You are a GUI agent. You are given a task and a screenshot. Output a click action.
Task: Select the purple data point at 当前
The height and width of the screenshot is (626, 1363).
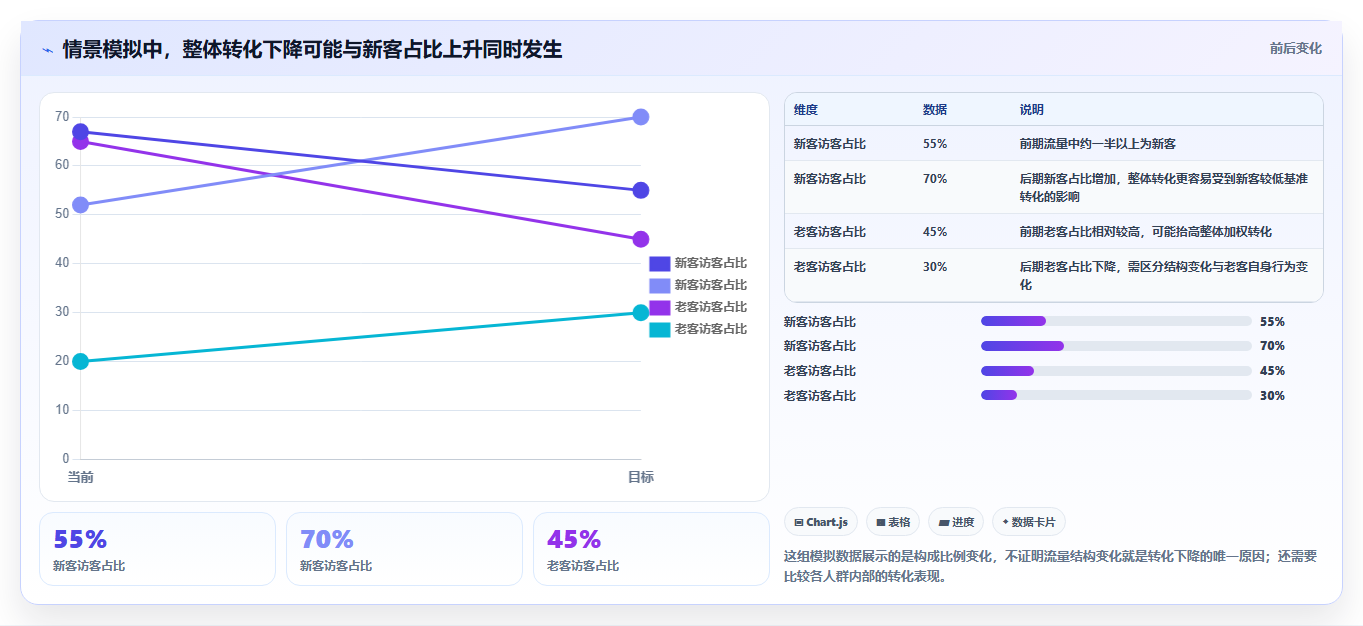[x=81, y=142]
